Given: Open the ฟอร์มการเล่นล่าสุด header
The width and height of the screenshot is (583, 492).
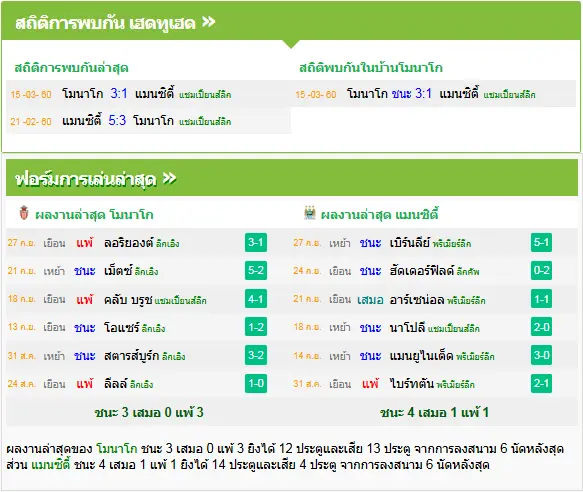Looking at the screenshot, I should click(x=292, y=178).
